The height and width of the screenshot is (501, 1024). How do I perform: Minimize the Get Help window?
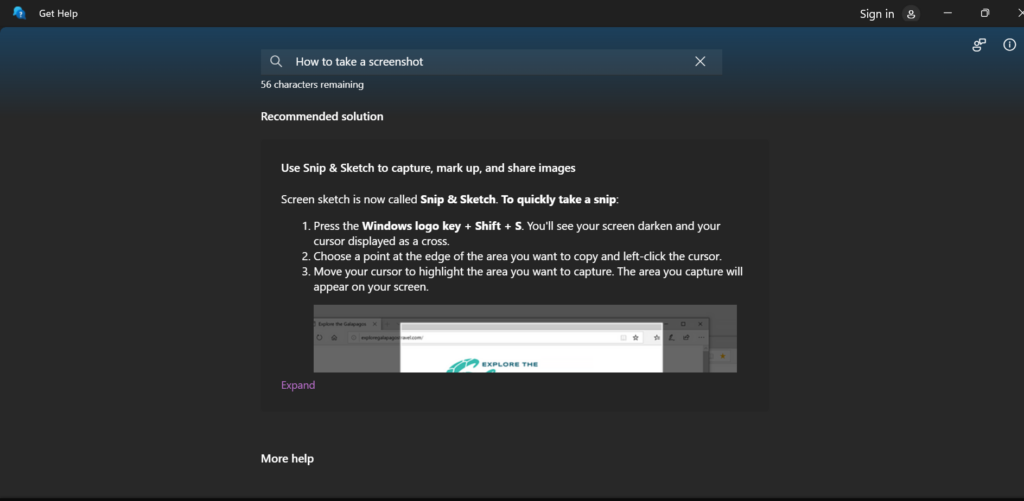tap(948, 13)
